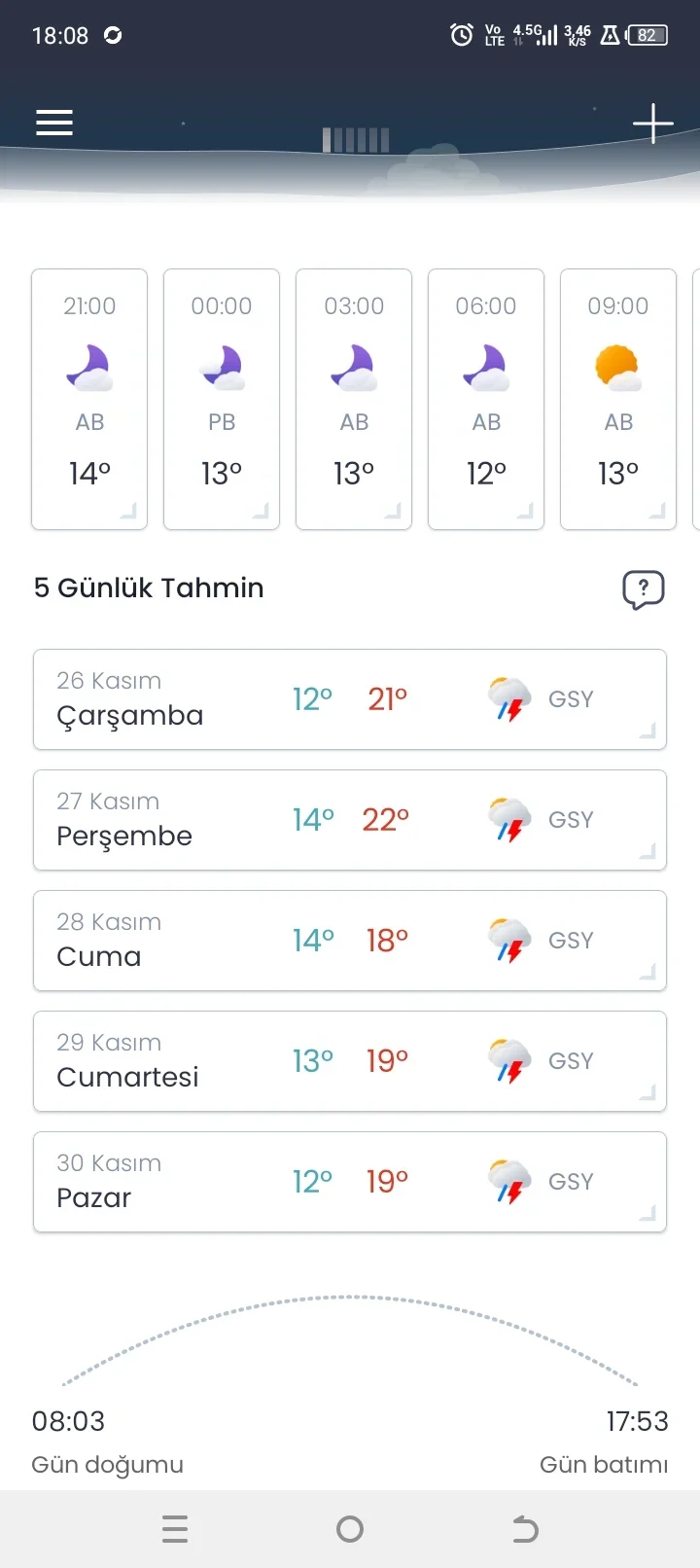
Task: Tap the sun icon in the 09:00 forecast
Action: point(618,368)
